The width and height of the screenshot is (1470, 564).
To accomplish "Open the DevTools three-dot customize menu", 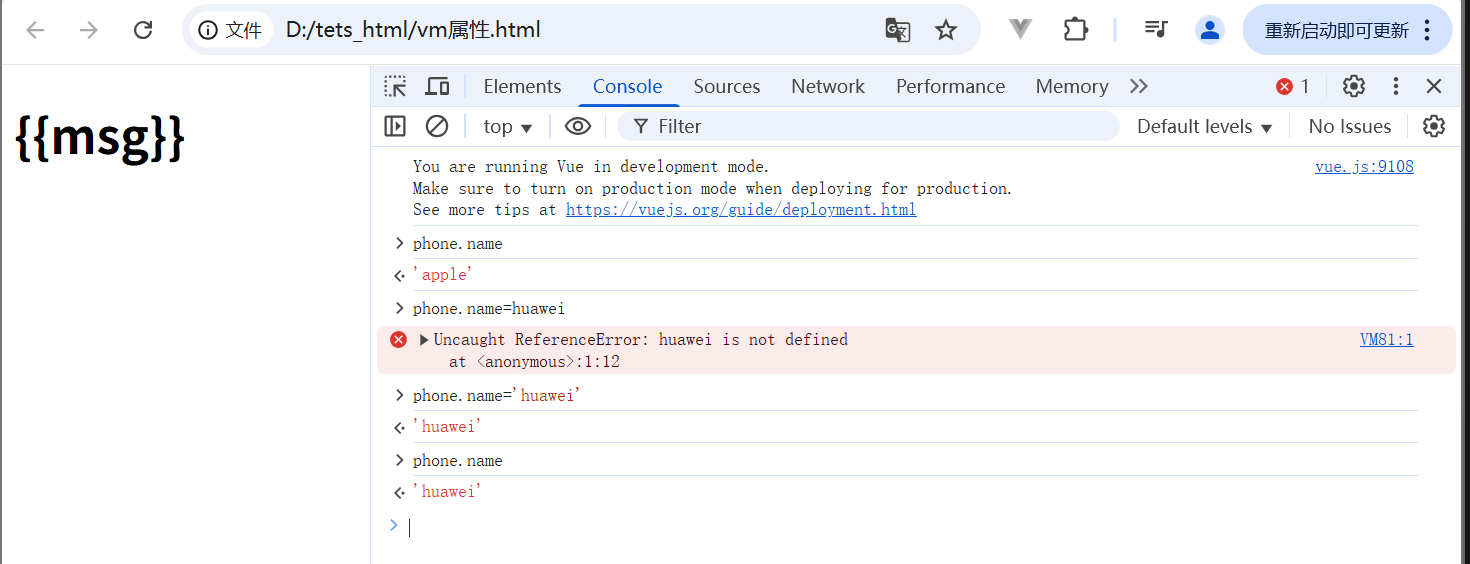I will 1396,87.
